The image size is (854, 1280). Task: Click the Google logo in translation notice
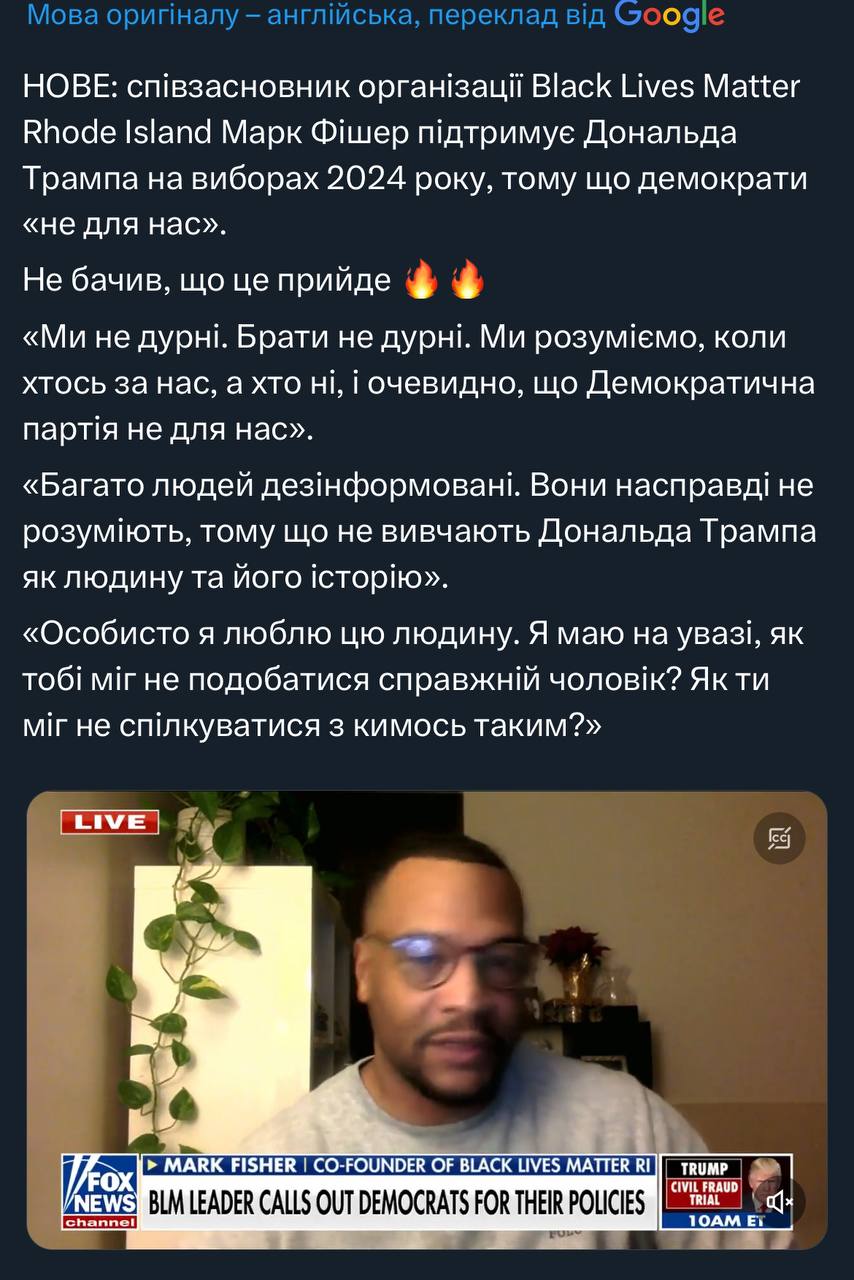[x=669, y=15]
